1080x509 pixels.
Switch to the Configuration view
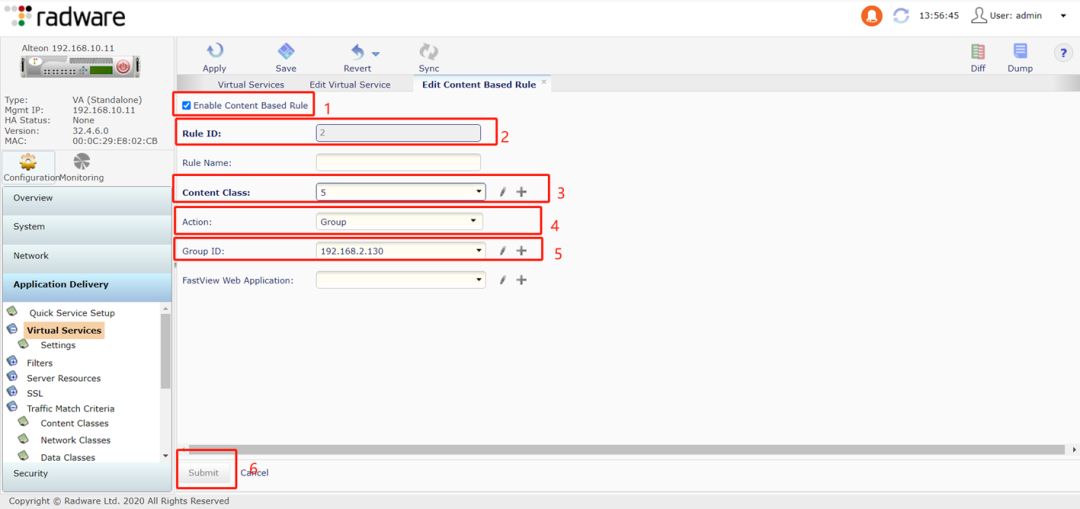29,166
